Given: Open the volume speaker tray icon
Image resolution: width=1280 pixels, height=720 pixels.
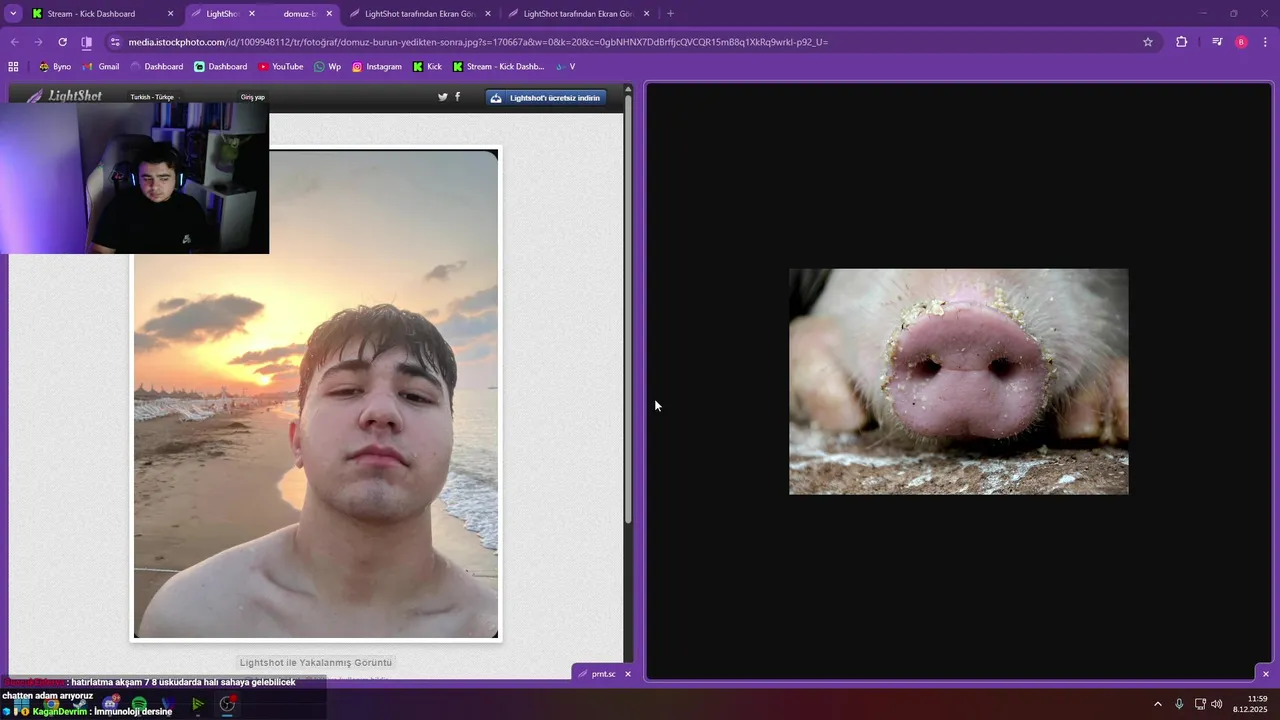Looking at the screenshot, I should tap(1217, 704).
